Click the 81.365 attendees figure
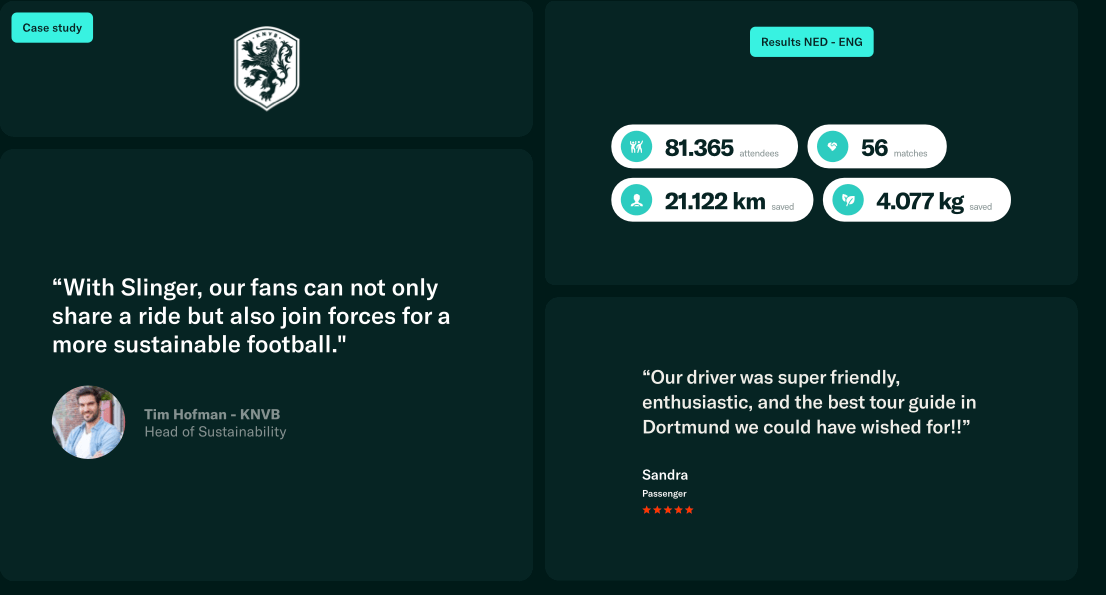Viewport: 1106px width, 595px height. pyautogui.click(x=700, y=148)
